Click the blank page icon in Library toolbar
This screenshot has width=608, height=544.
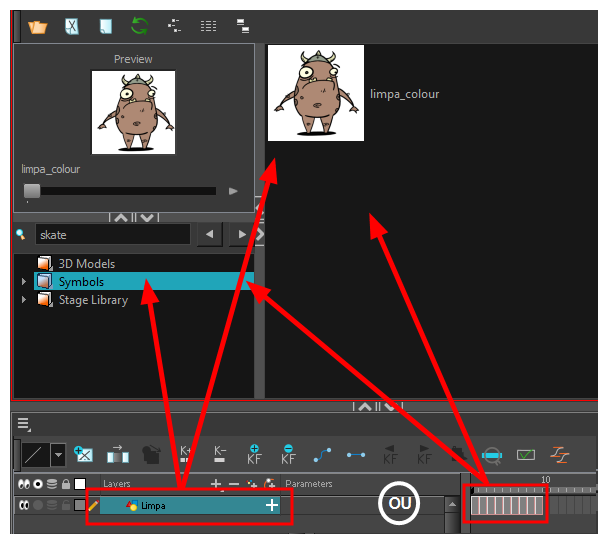point(105,27)
